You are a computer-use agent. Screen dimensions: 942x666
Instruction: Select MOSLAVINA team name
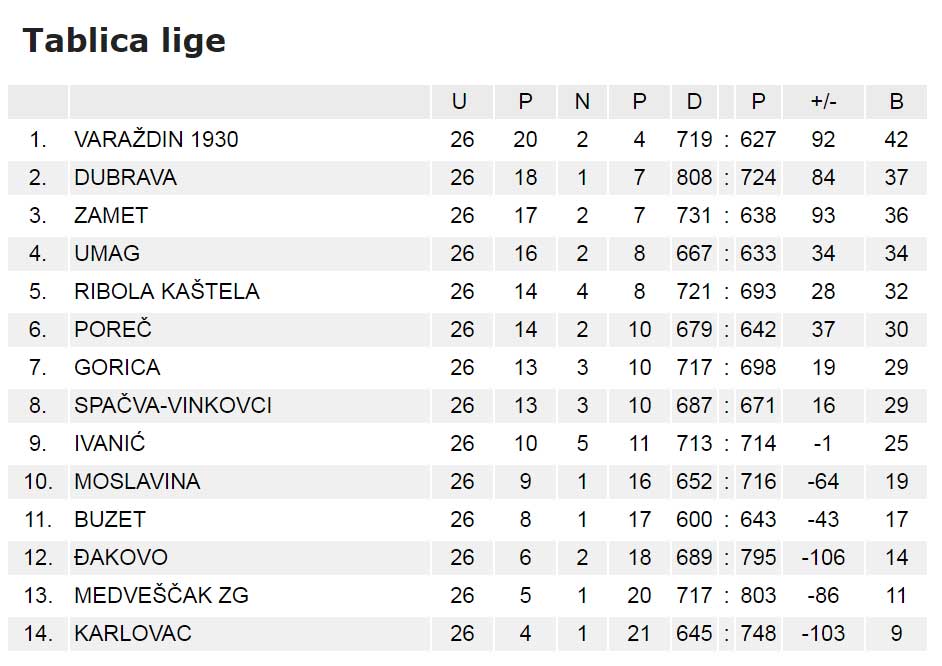pyautogui.click(x=137, y=481)
